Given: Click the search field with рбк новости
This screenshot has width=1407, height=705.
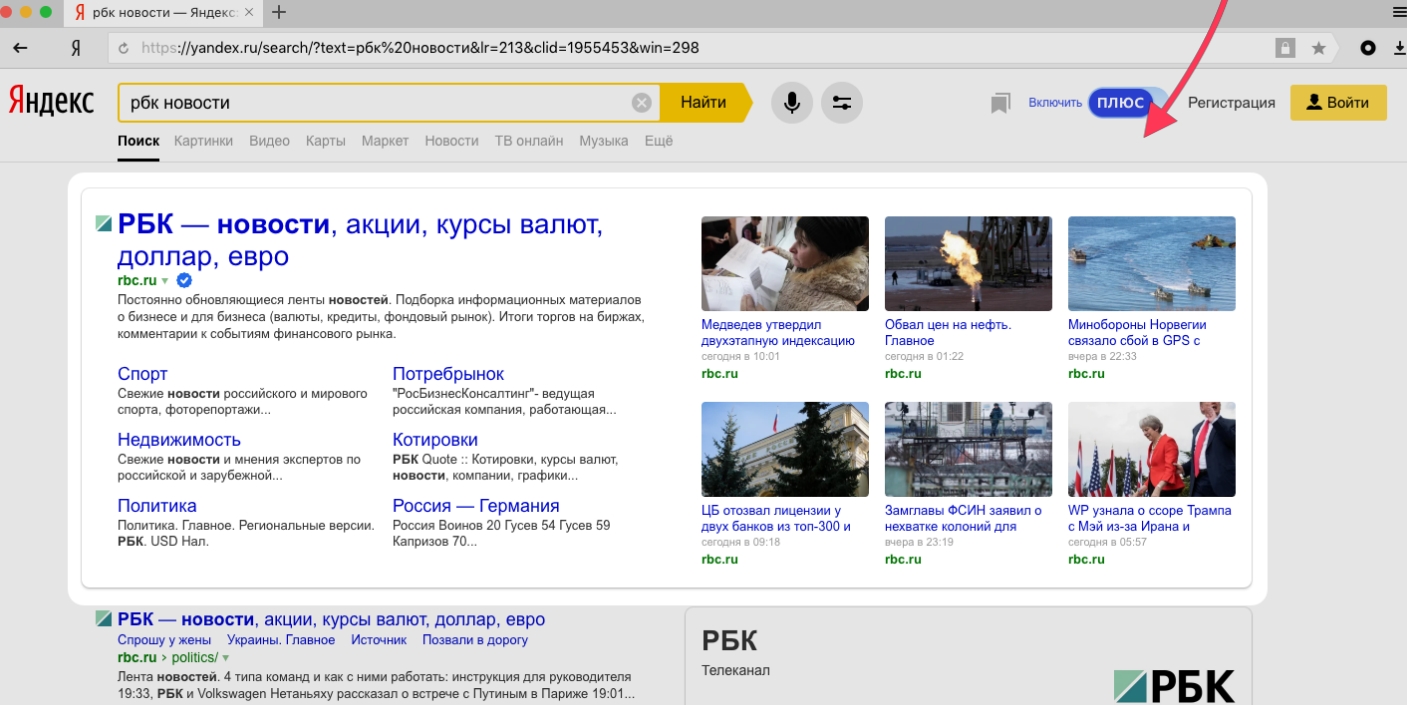Looking at the screenshot, I should click(375, 103).
